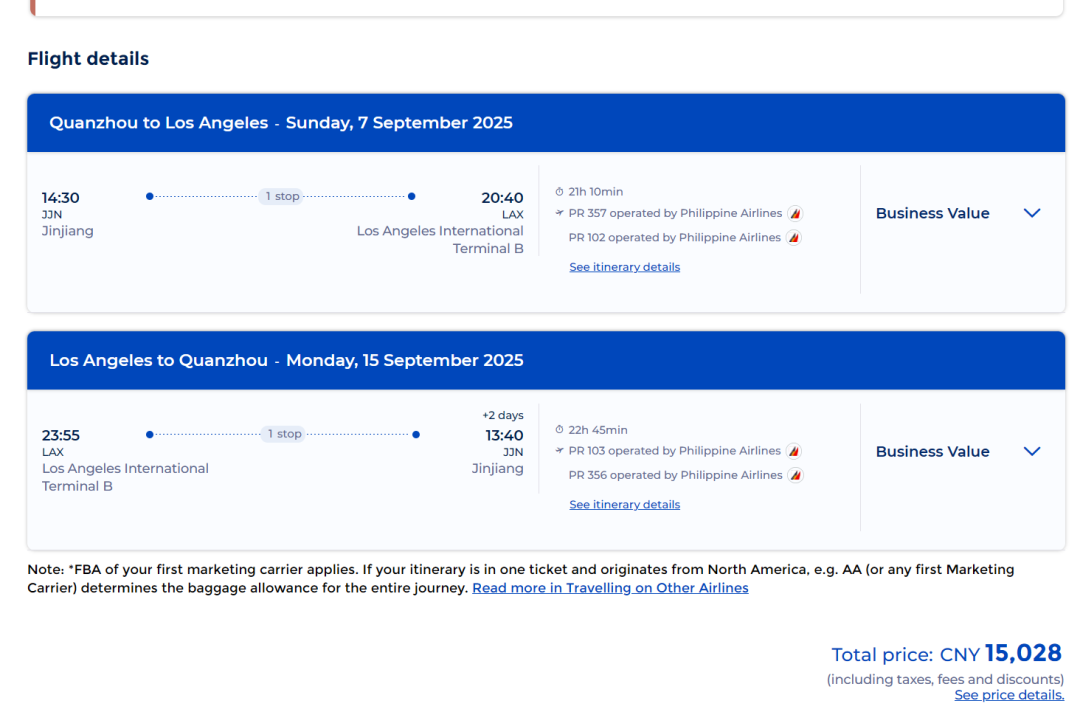Click Philippine Airlines logo beside PR 357
Viewport: 1080px width, 712px height.
coord(795,214)
